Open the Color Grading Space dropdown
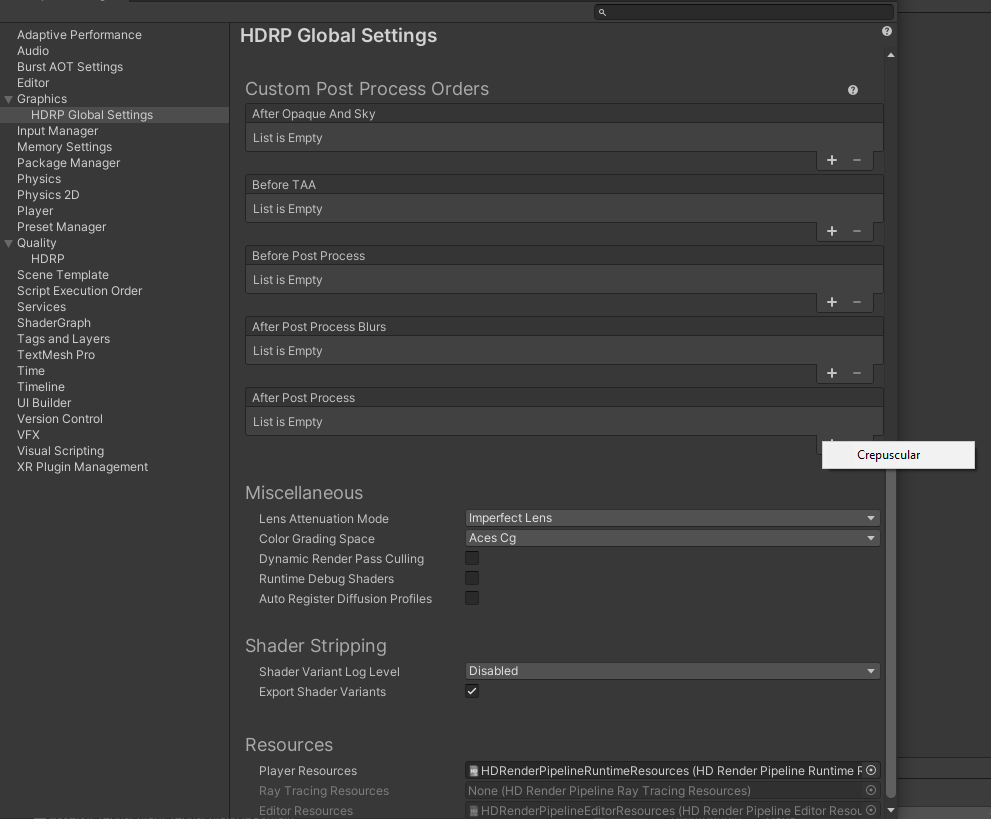Image resolution: width=991 pixels, height=819 pixels. 671,537
